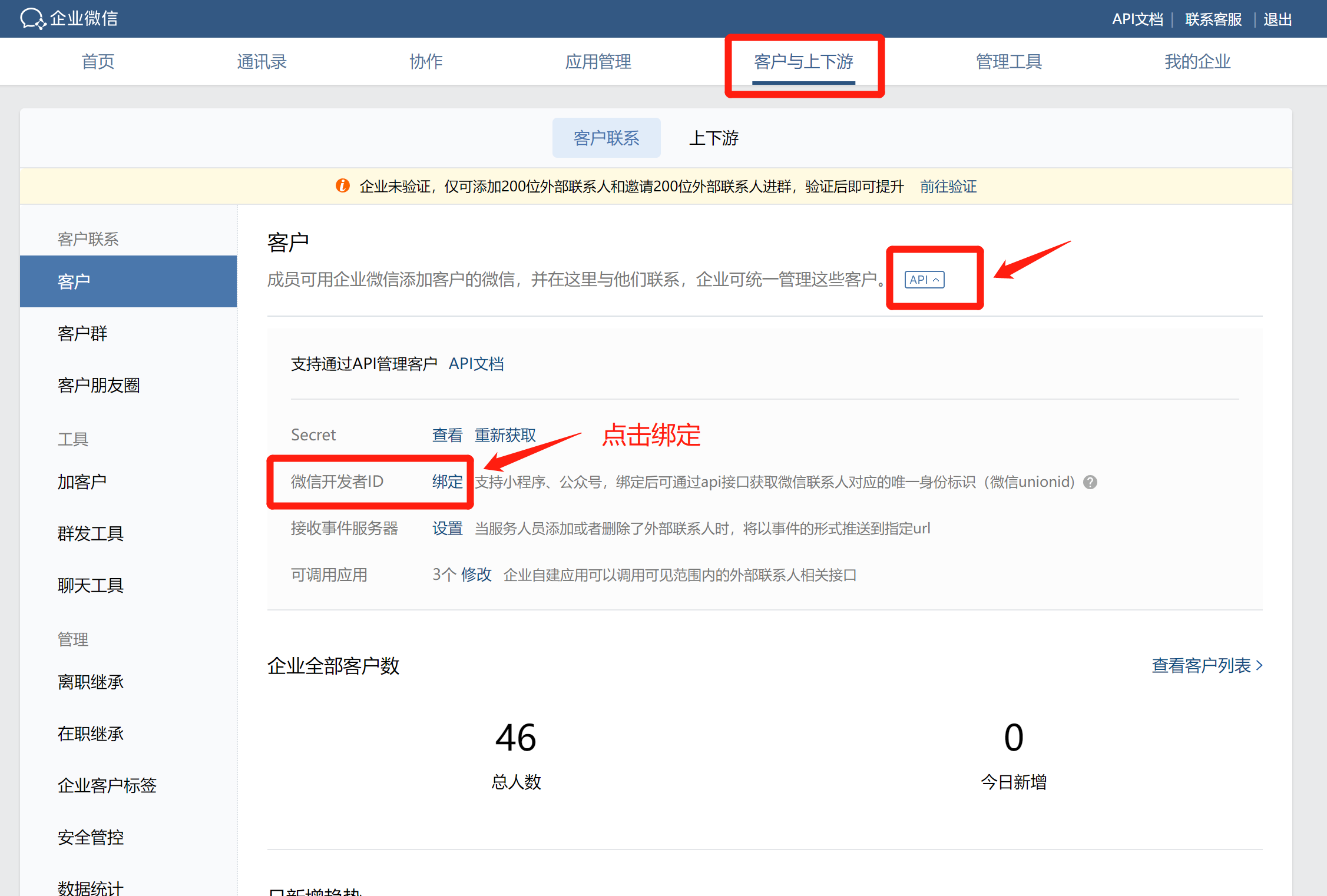Select 客户 in the left sidebar

[128, 281]
